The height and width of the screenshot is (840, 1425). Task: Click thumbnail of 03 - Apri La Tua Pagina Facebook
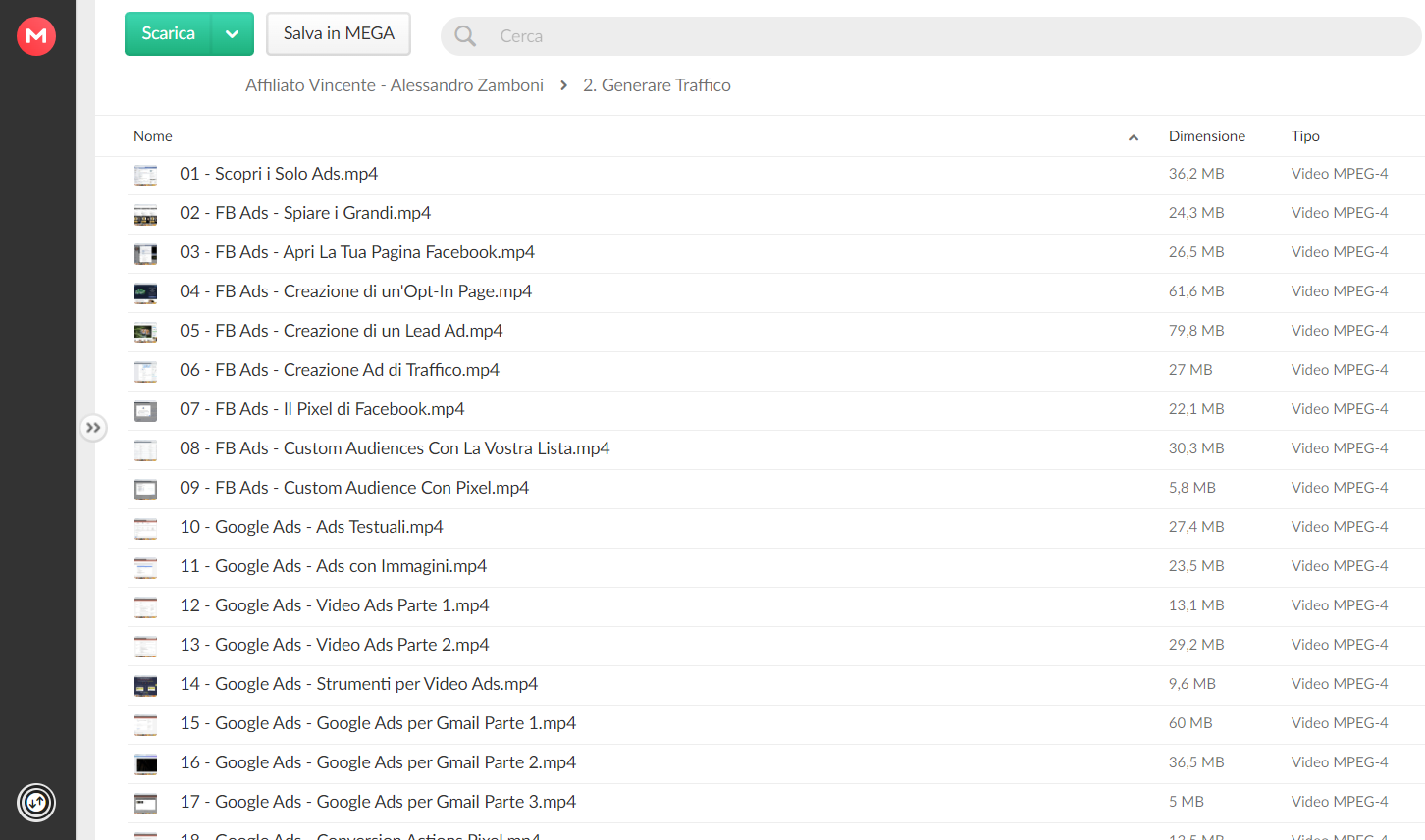[145, 254]
